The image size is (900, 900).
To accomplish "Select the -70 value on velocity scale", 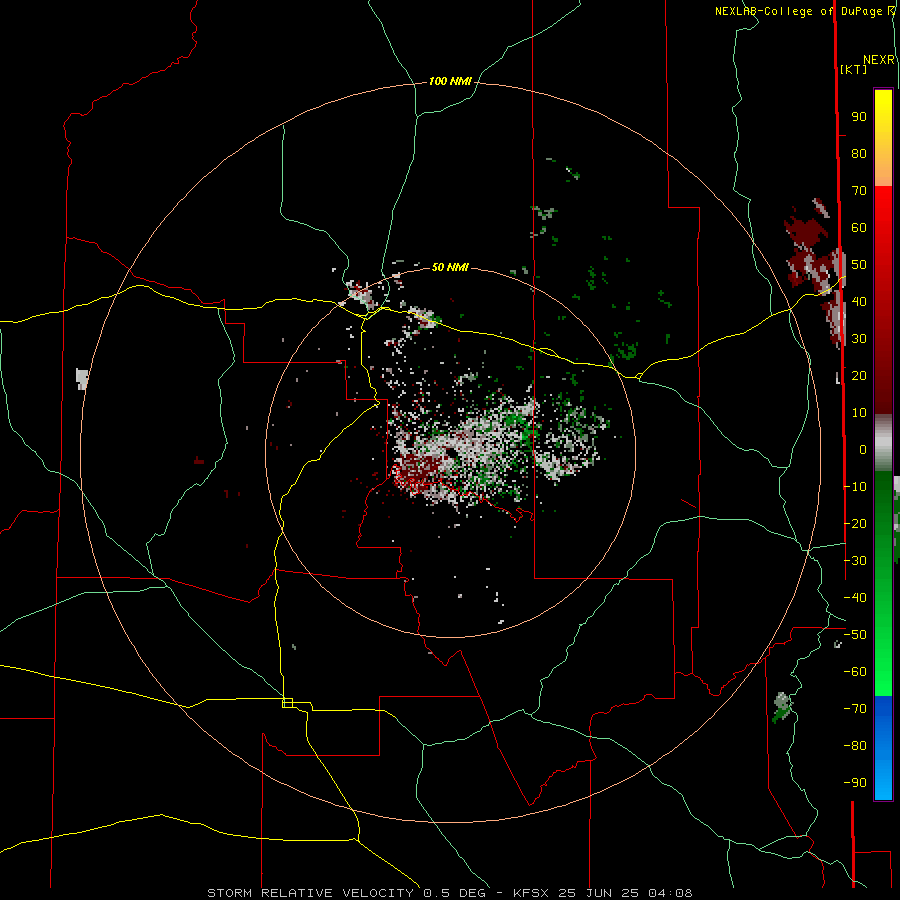I will click(855, 709).
